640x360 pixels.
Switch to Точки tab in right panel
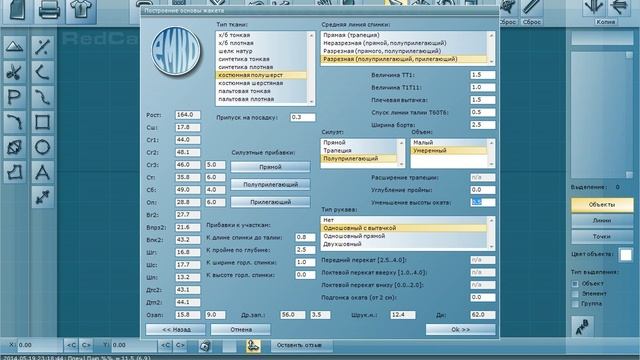pos(602,236)
